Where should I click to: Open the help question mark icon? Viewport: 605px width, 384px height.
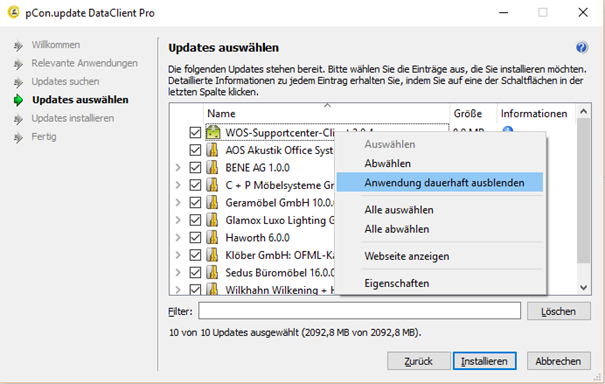[x=581, y=47]
